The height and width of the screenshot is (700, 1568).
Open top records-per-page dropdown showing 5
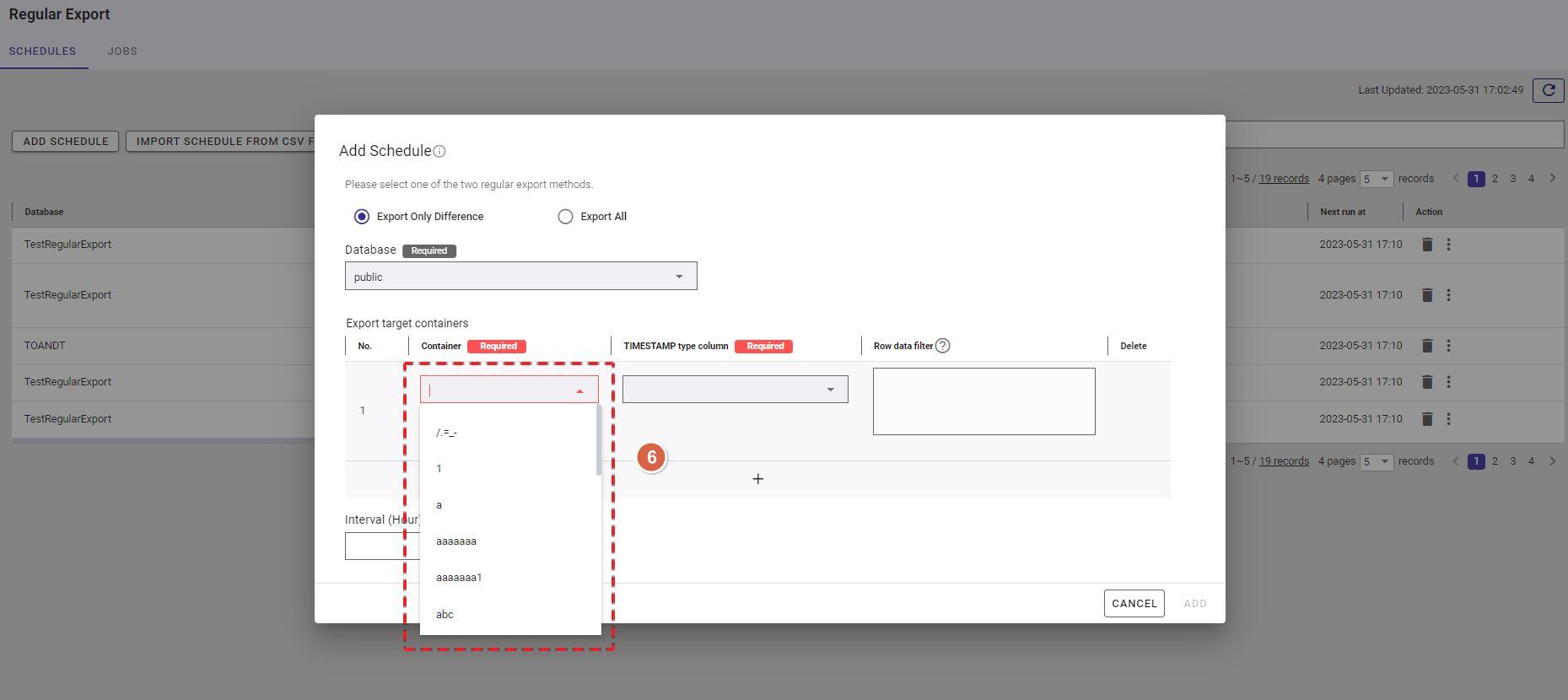click(1376, 179)
